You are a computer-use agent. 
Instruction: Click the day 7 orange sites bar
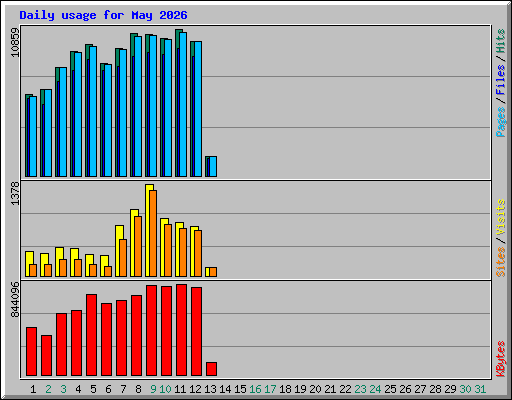pyautogui.click(x=123, y=258)
